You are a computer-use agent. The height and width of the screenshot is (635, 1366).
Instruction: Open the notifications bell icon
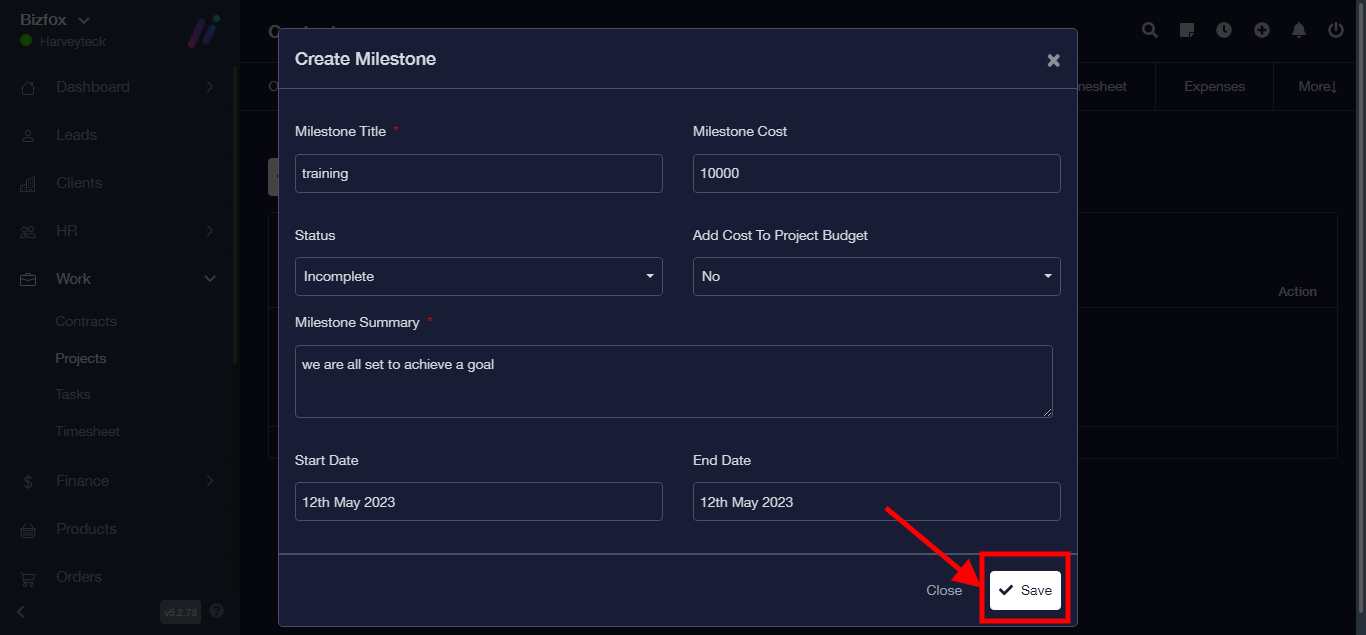(x=1299, y=30)
